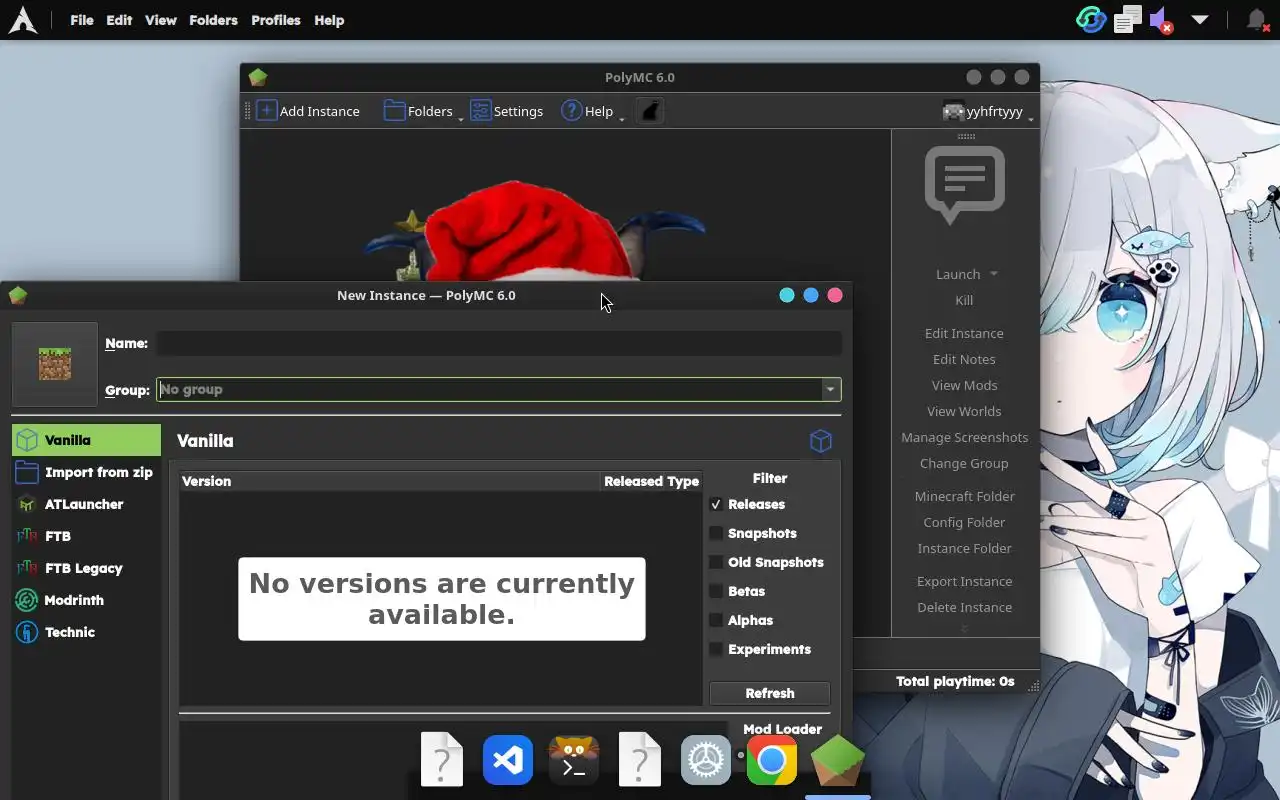Enable the Experiments filter checkbox

point(716,649)
